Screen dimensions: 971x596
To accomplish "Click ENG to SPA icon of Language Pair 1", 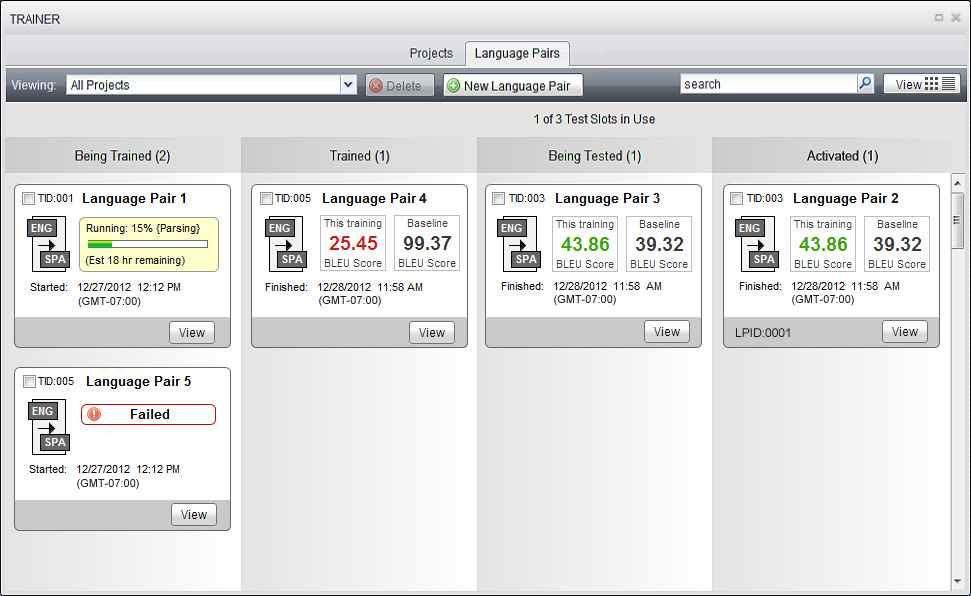I will (x=44, y=245).
